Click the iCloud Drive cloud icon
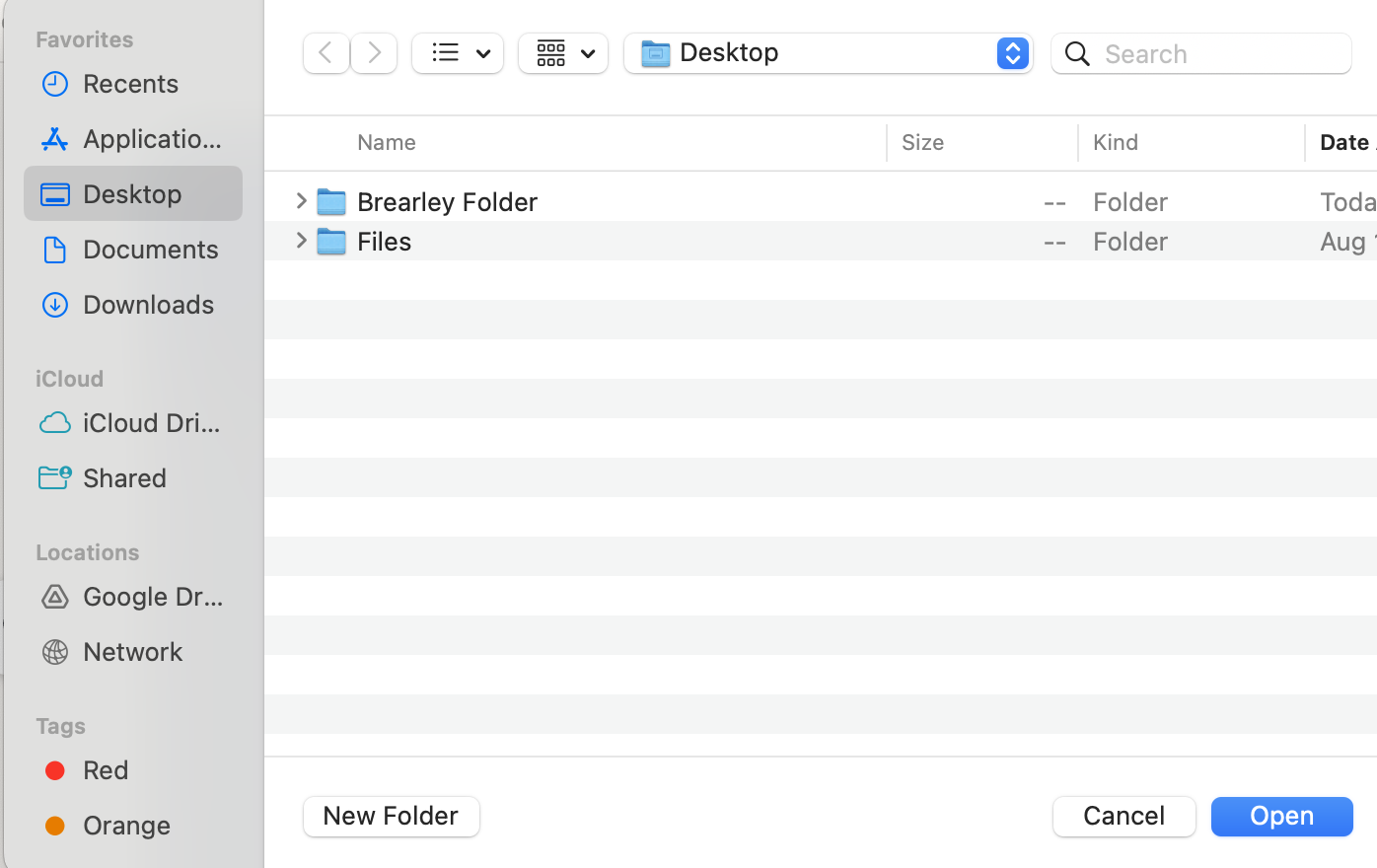This screenshot has width=1377, height=868. pos(55,423)
